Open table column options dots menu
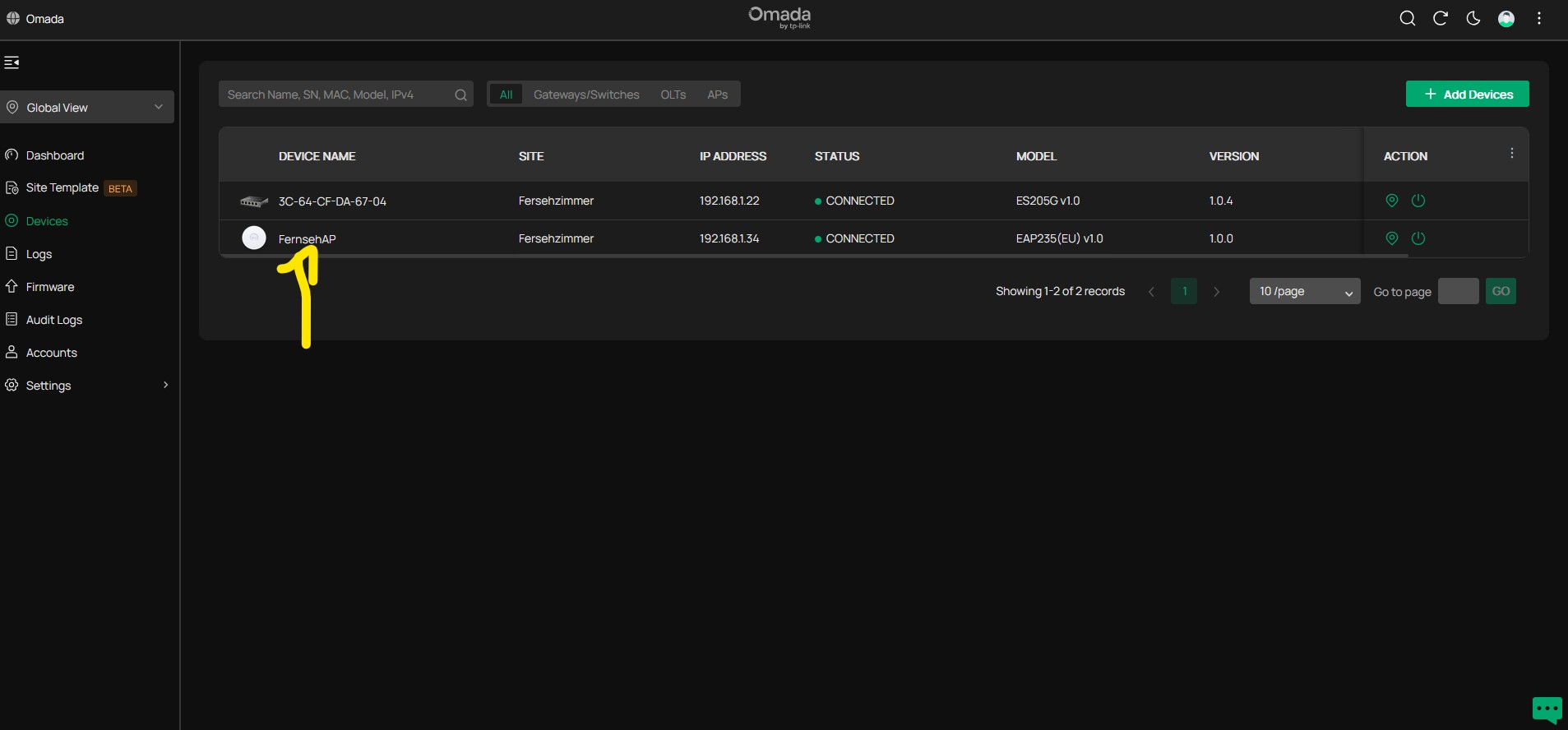Image resolution: width=1568 pixels, height=730 pixels. coord(1511,154)
